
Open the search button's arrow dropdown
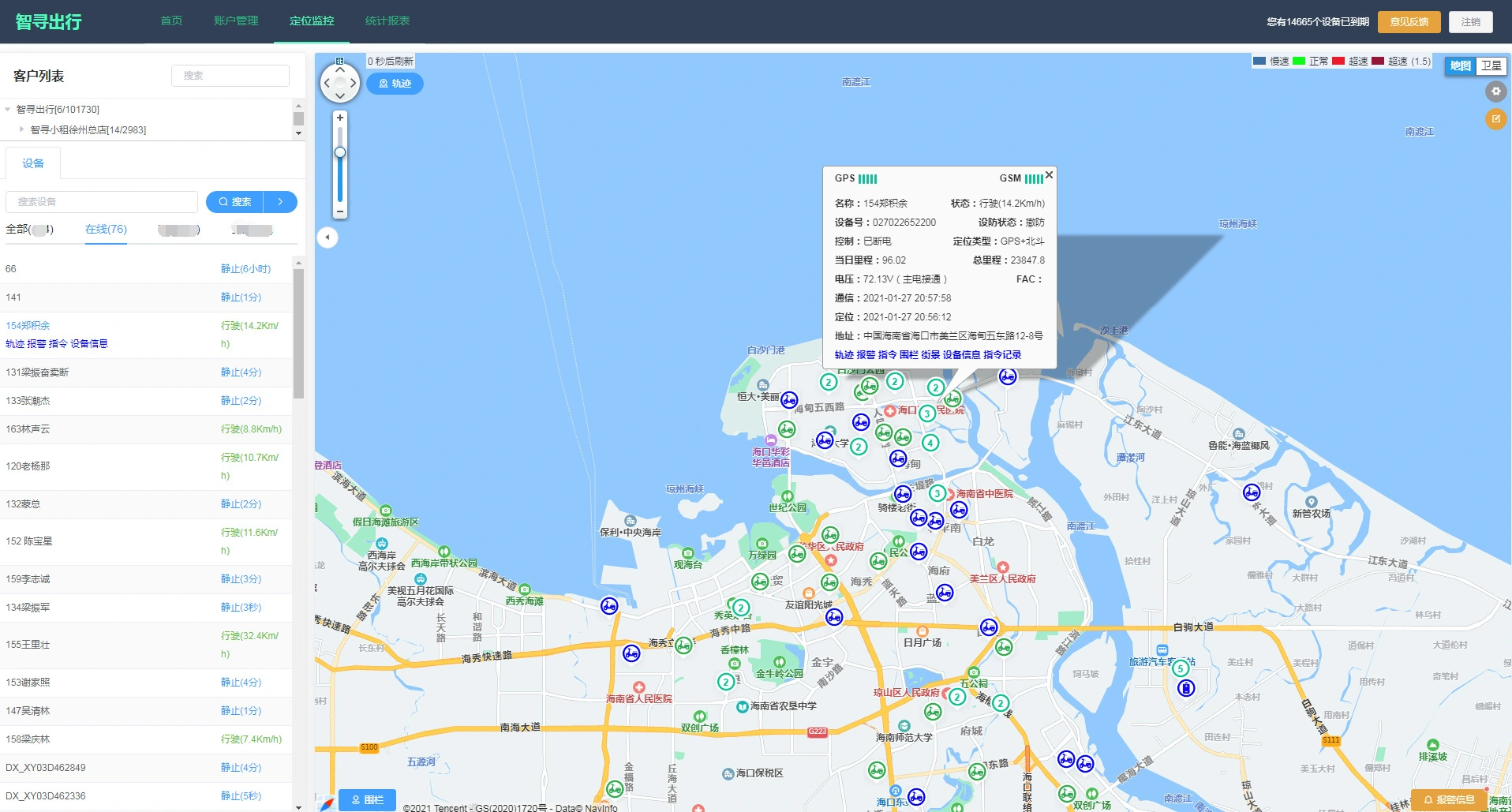280,202
